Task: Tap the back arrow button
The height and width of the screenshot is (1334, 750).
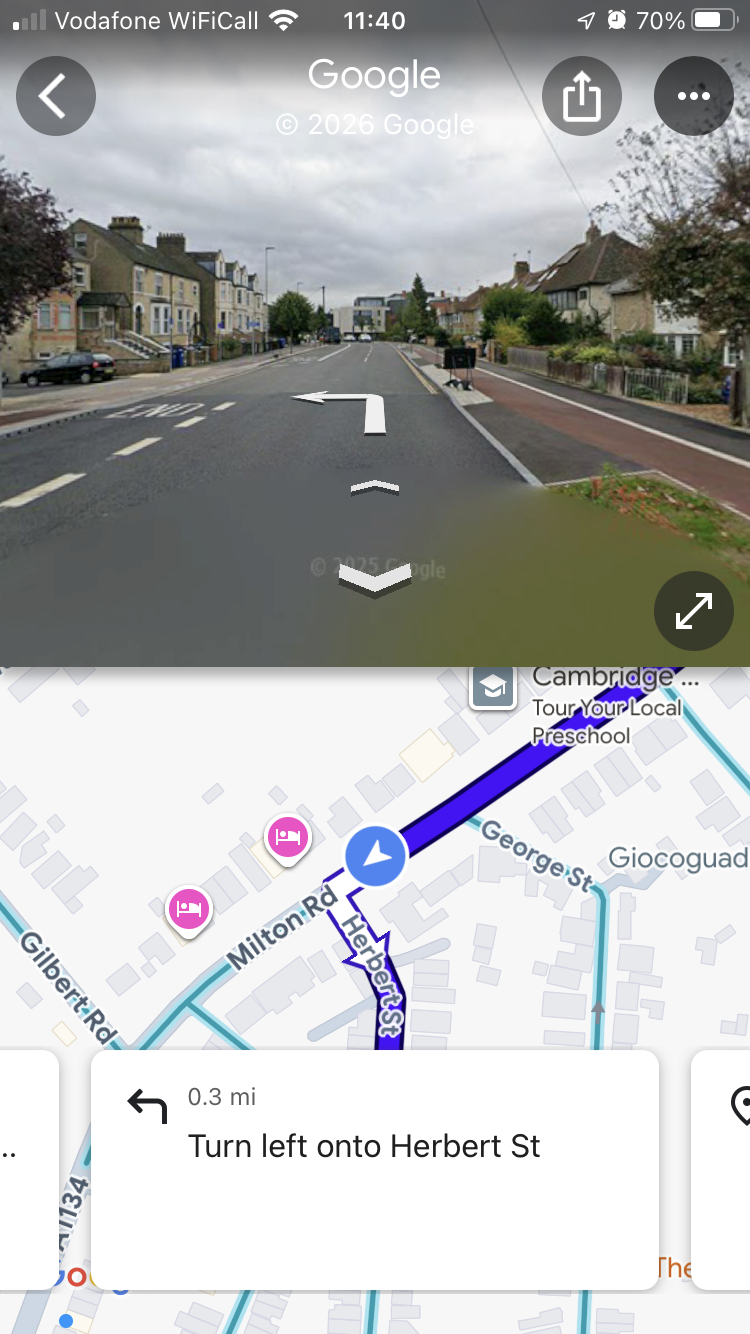Action: [x=56, y=96]
